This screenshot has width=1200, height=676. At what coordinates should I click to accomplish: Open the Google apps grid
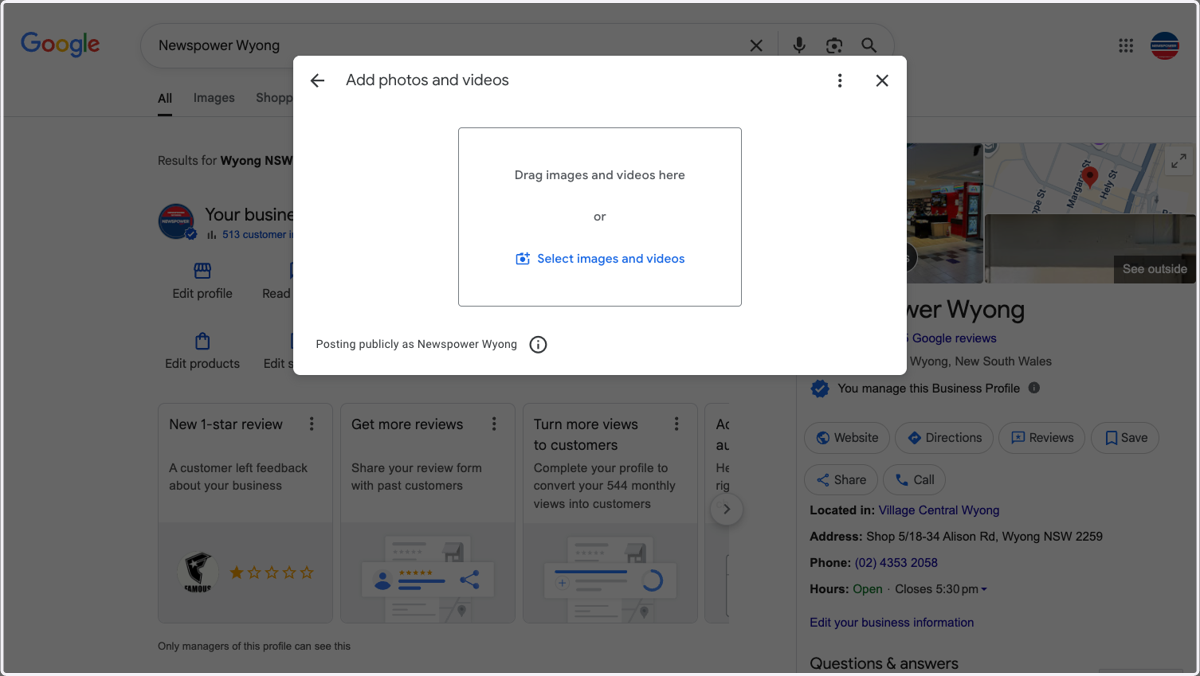click(1126, 45)
